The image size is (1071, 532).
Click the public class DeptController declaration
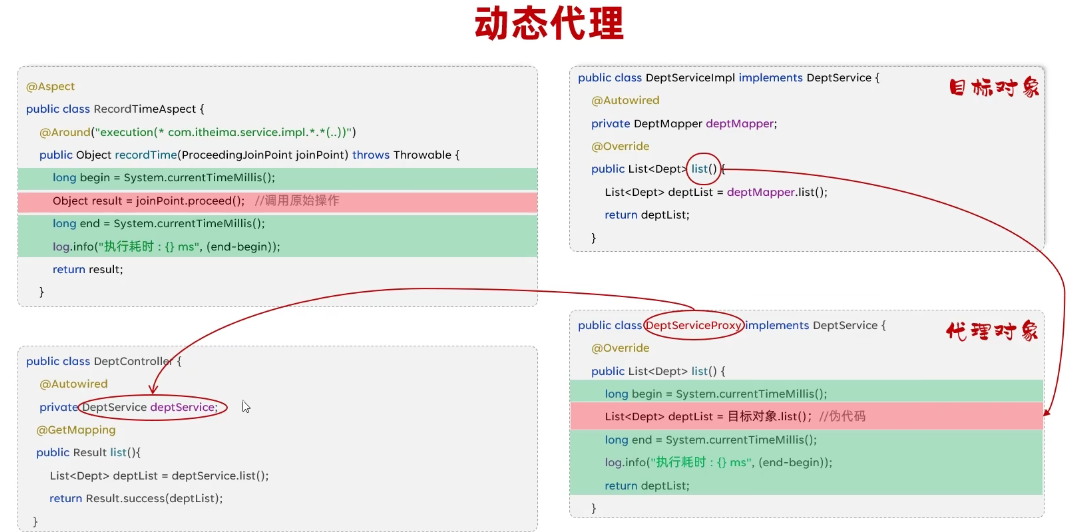click(x=105, y=361)
